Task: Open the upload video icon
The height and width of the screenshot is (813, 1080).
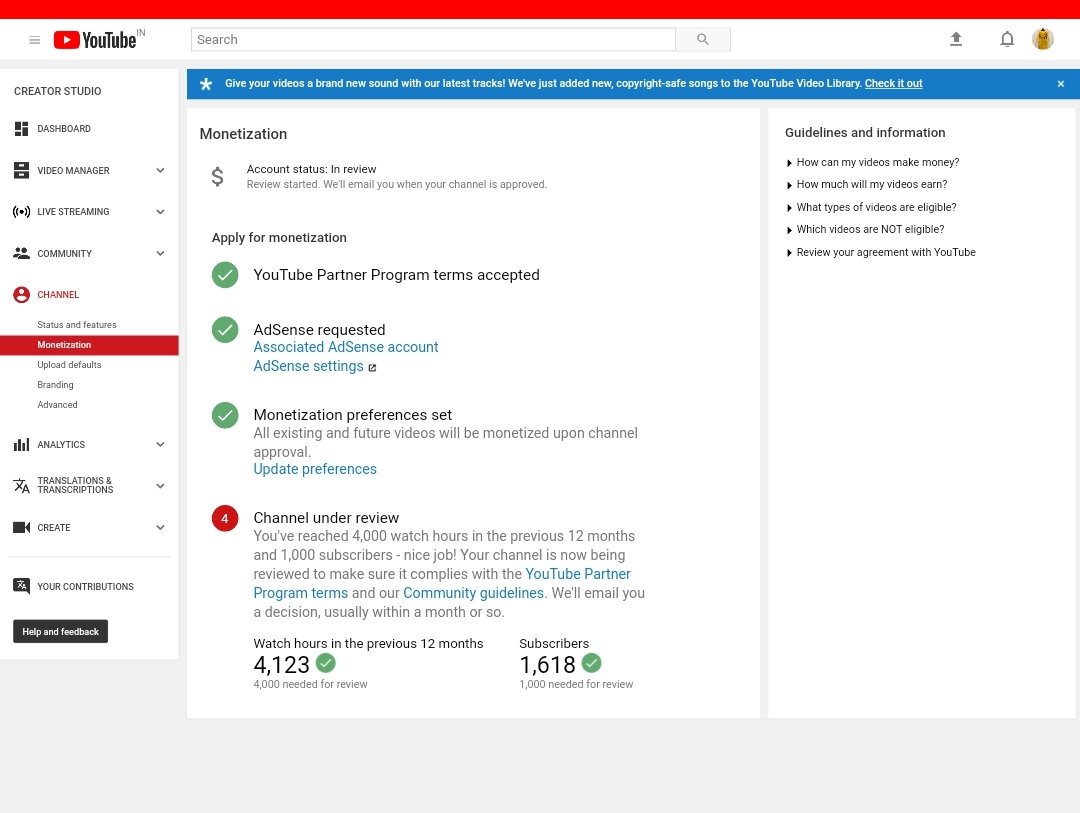Action: click(956, 39)
